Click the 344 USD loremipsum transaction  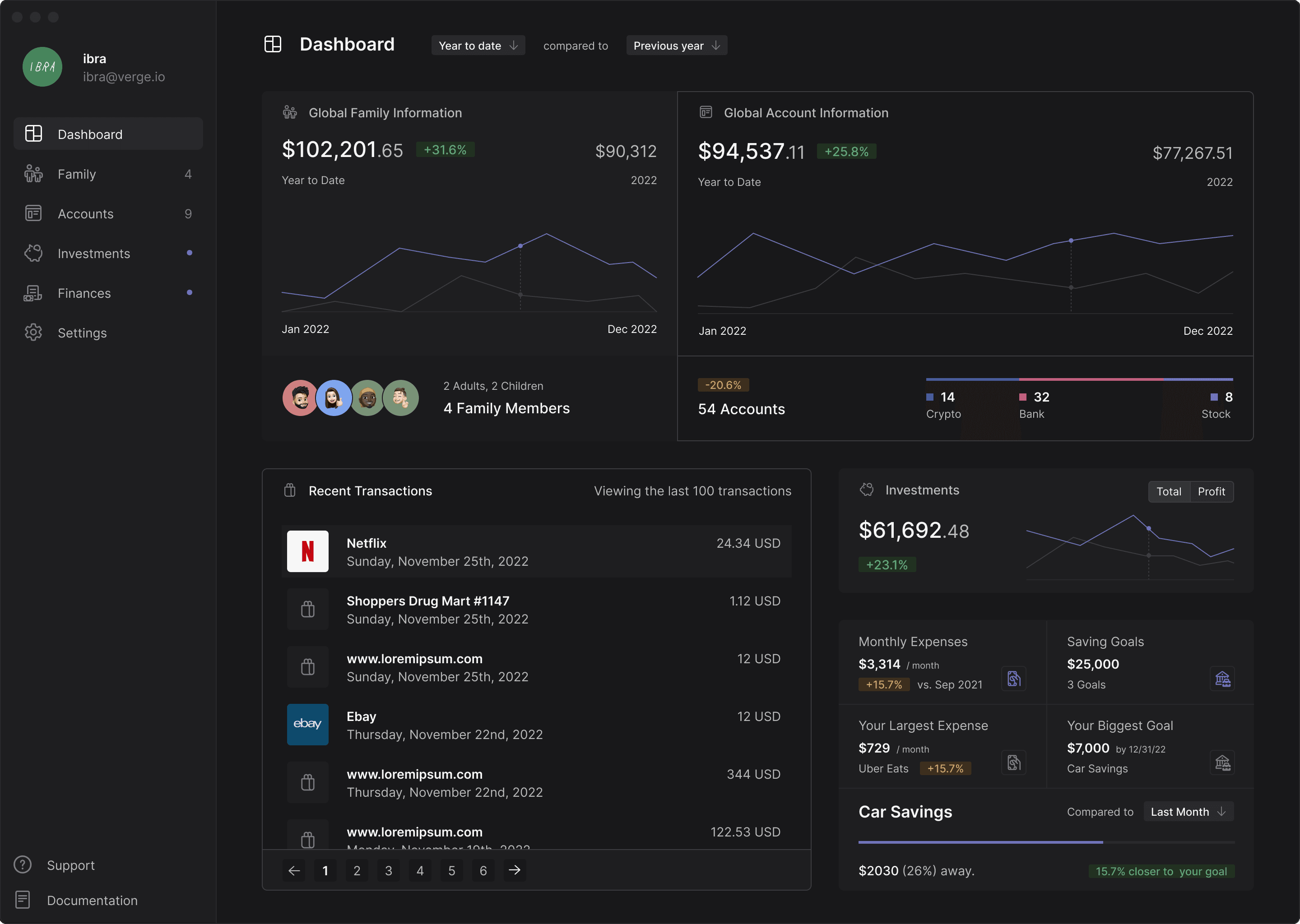point(536,782)
